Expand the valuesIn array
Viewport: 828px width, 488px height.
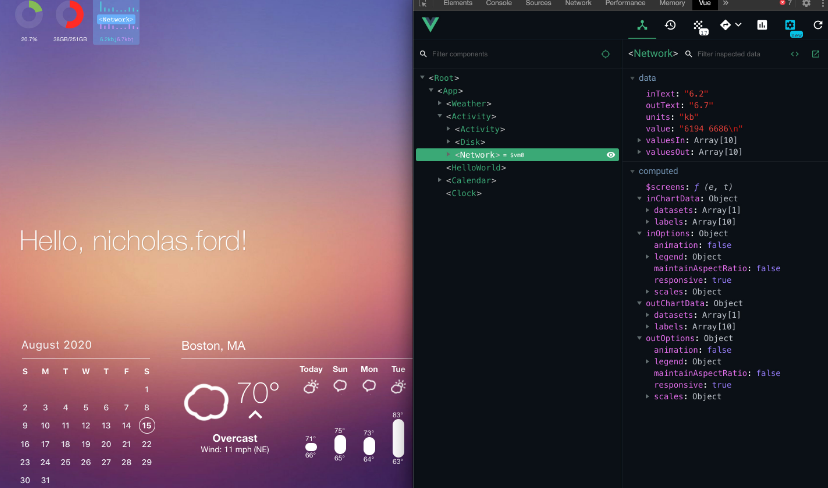tap(639, 140)
